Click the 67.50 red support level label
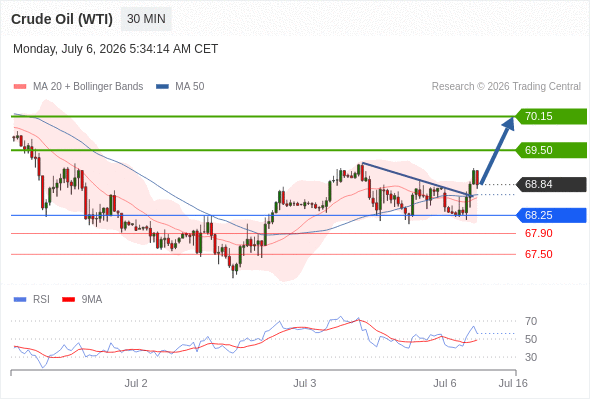 539,254
